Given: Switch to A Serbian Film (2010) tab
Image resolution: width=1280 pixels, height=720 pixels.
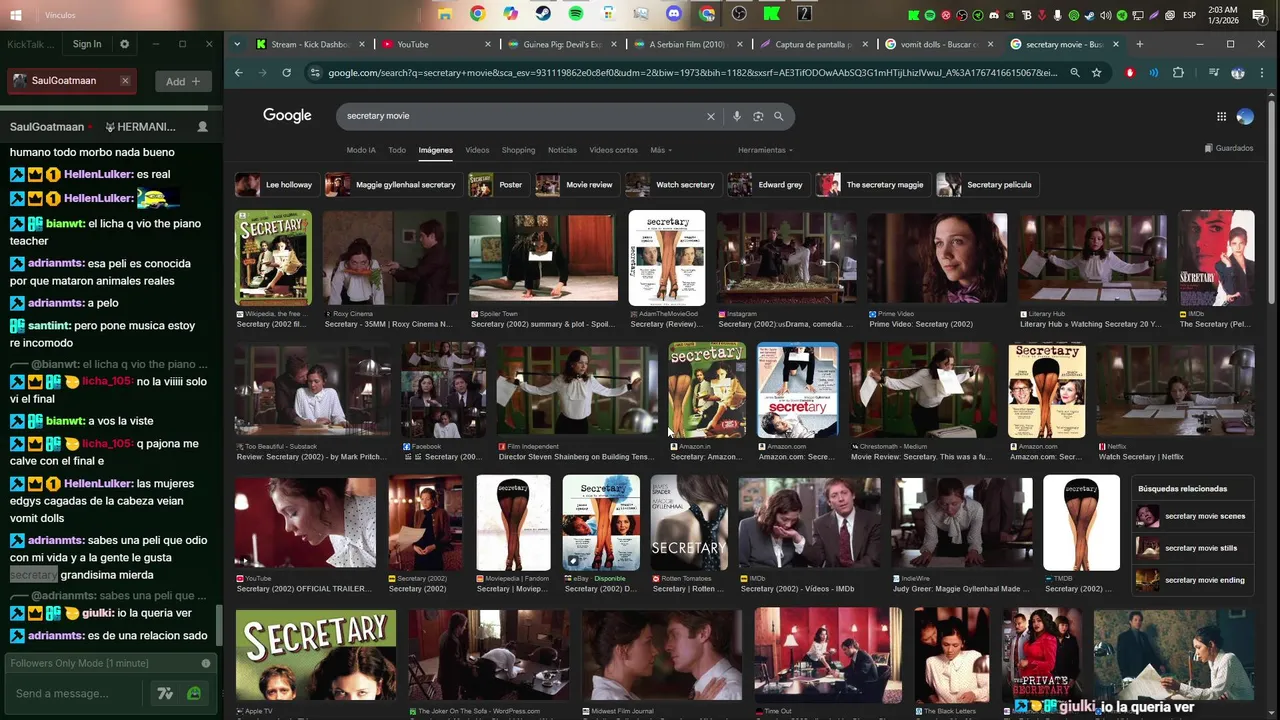Looking at the screenshot, I should click(x=689, y=44).
